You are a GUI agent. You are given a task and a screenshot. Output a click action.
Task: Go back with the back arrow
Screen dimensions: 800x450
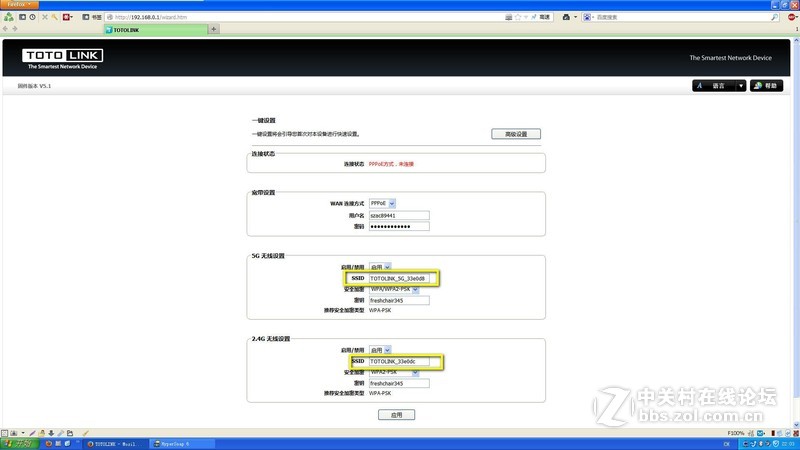[x=6, y=29]
